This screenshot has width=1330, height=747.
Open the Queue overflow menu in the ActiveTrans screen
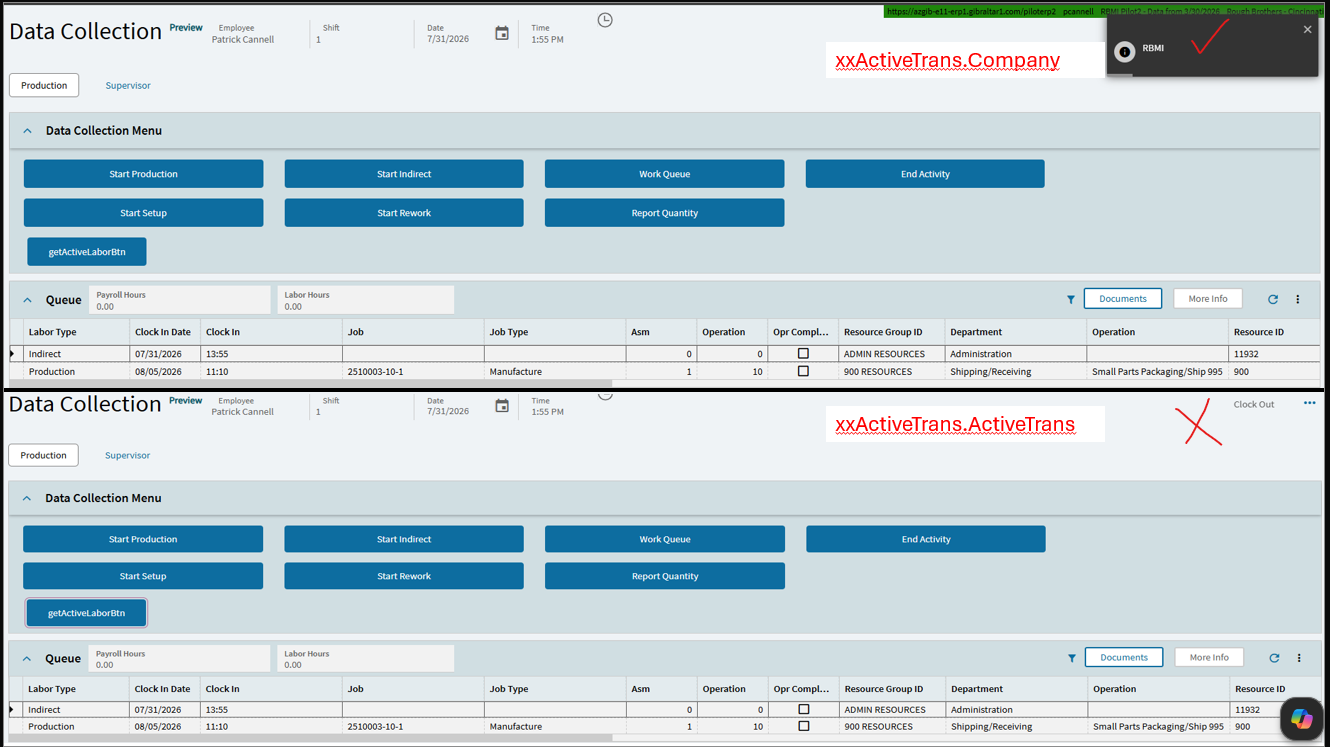[x=1299, y=658]
